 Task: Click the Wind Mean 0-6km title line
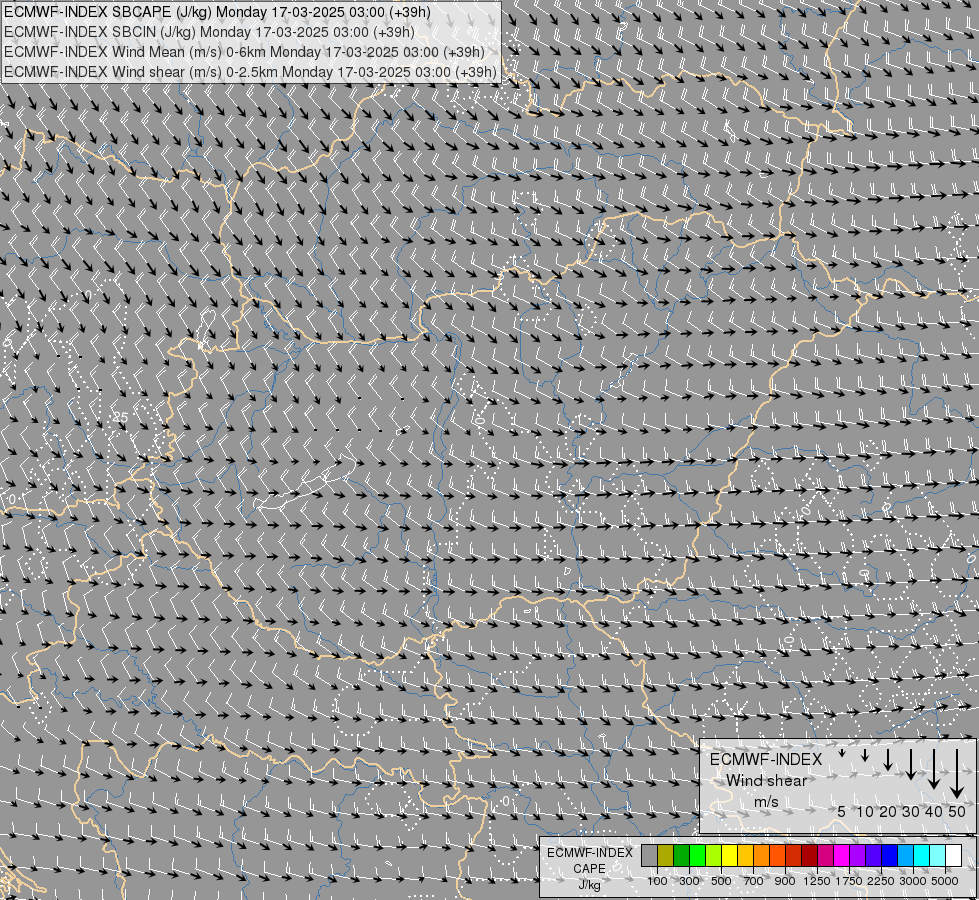pyautogui.click(x=244, y=52)
